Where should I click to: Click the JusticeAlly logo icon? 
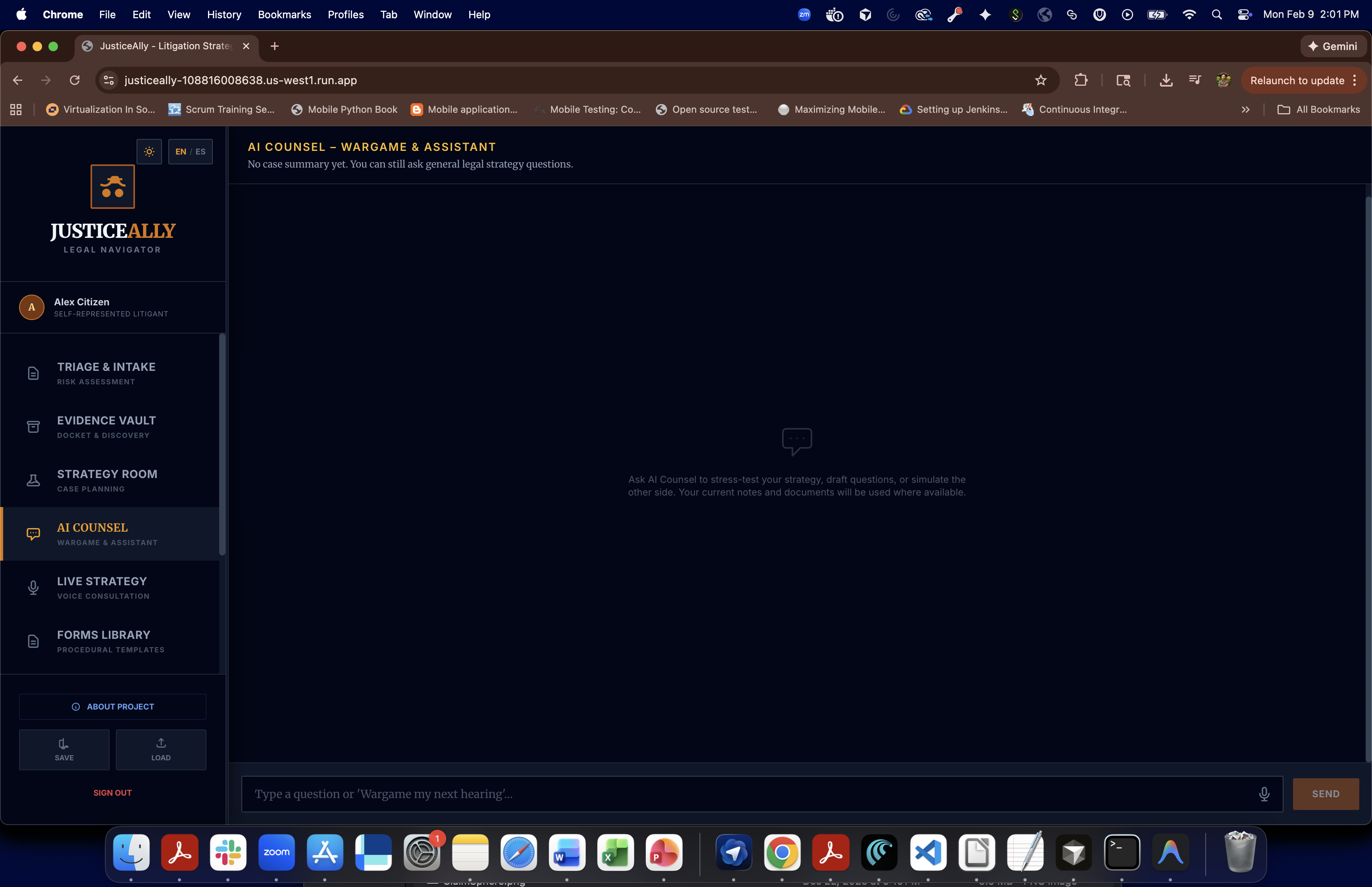click(112, 187)
